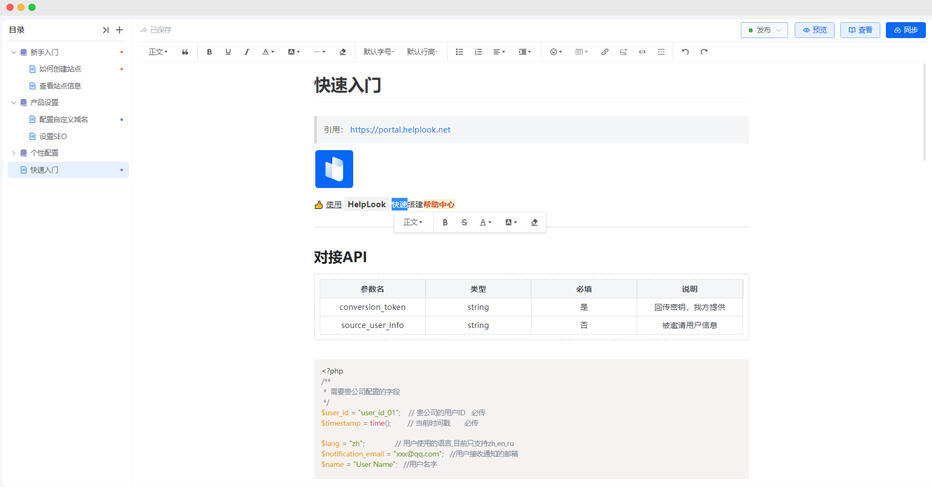The height and width of the screenshot is (487, 932).
Task: Click the HelpLook inline code text
Action: [x=367, y=205]
